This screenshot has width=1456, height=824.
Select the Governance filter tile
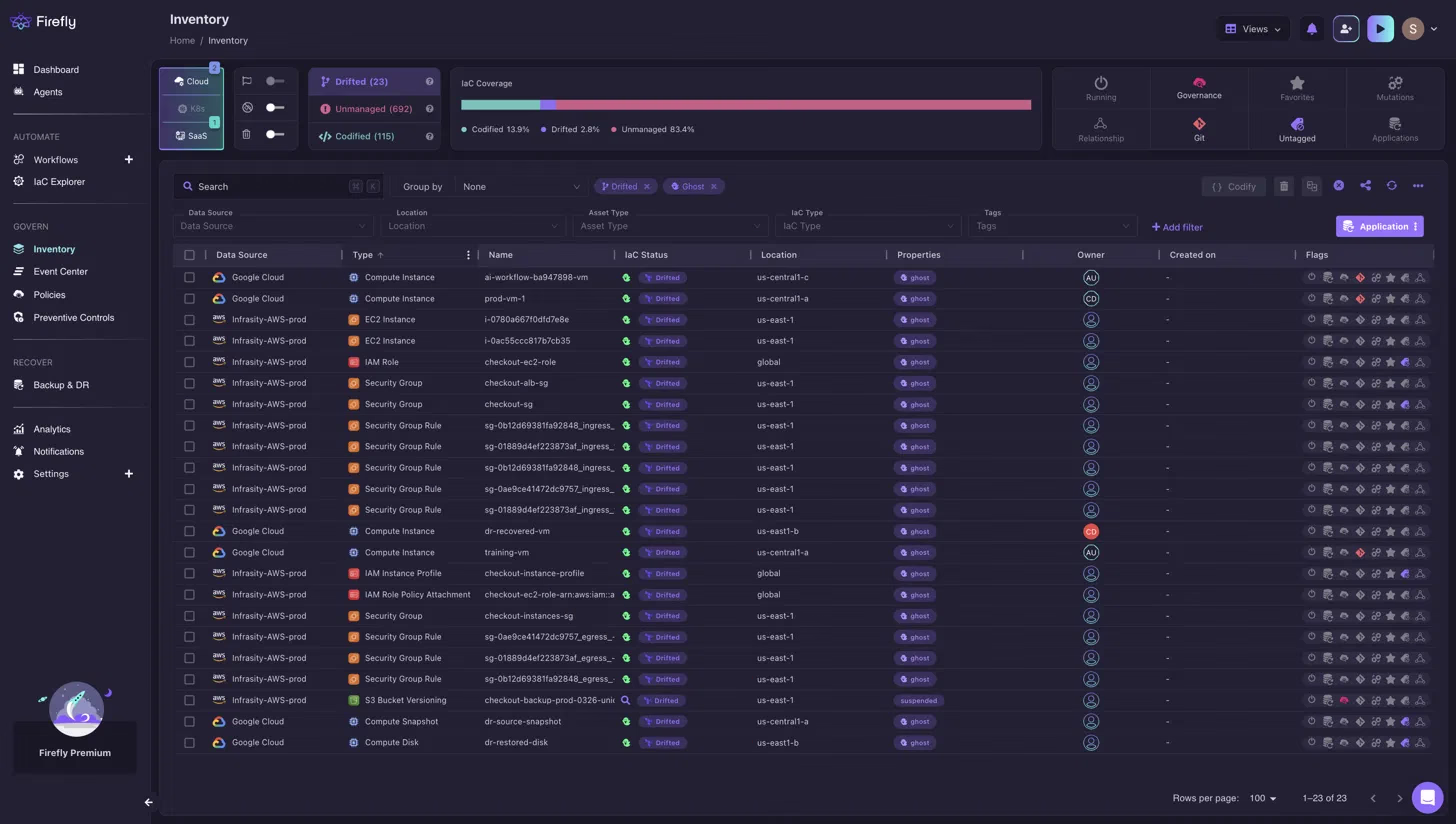(1199, 89)
